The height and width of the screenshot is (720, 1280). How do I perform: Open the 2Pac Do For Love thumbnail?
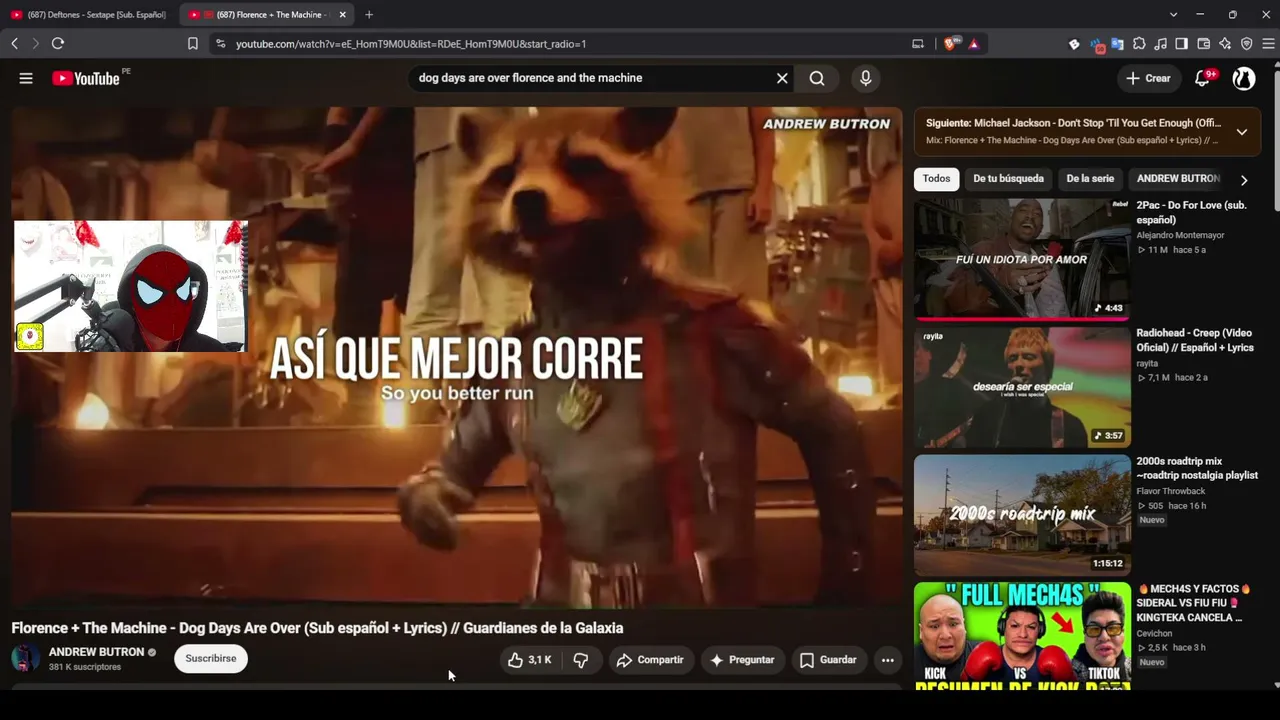pyautogui.click(x=1022, y=259)
